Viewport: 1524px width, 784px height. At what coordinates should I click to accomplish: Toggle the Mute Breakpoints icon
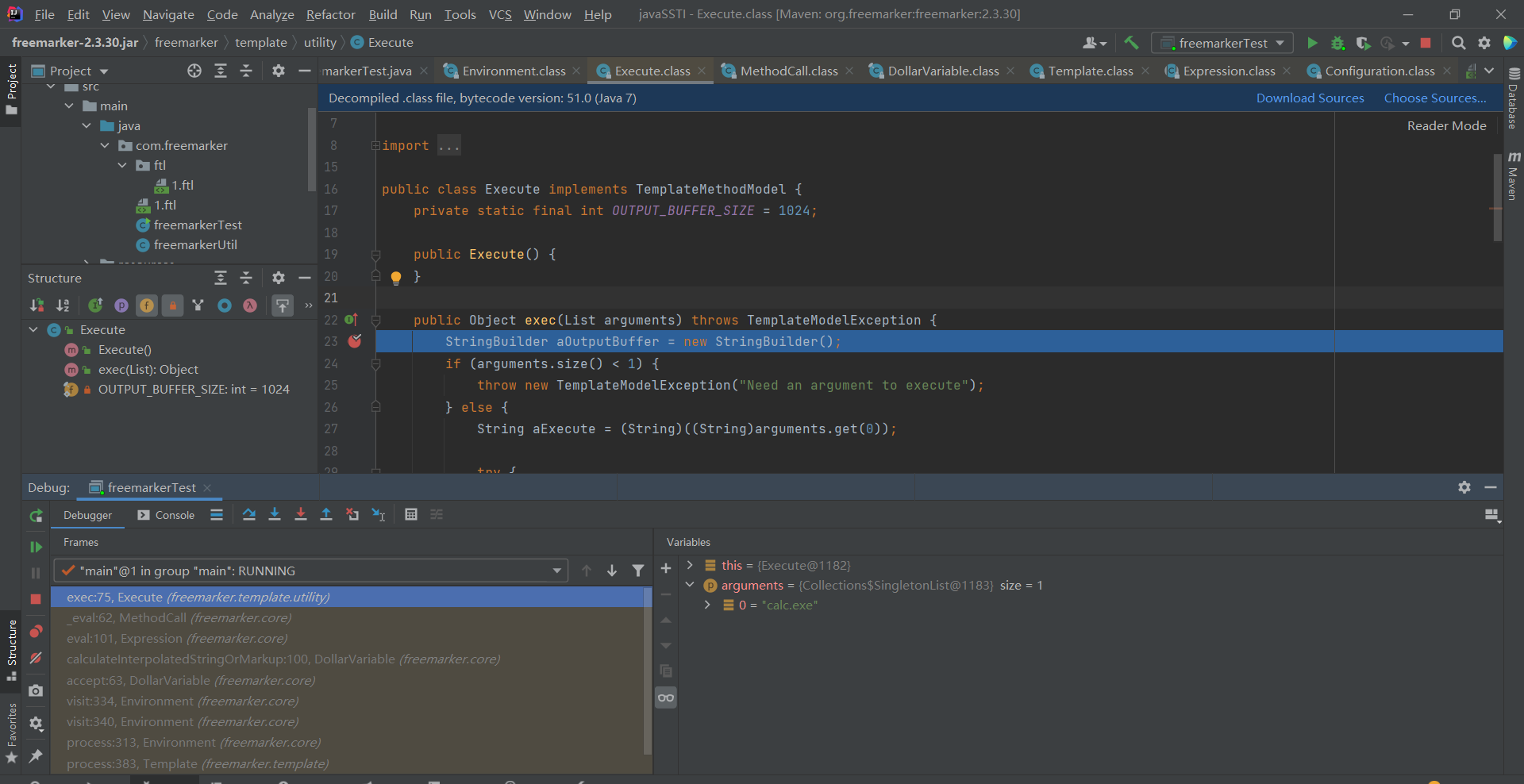coord(36,658)
